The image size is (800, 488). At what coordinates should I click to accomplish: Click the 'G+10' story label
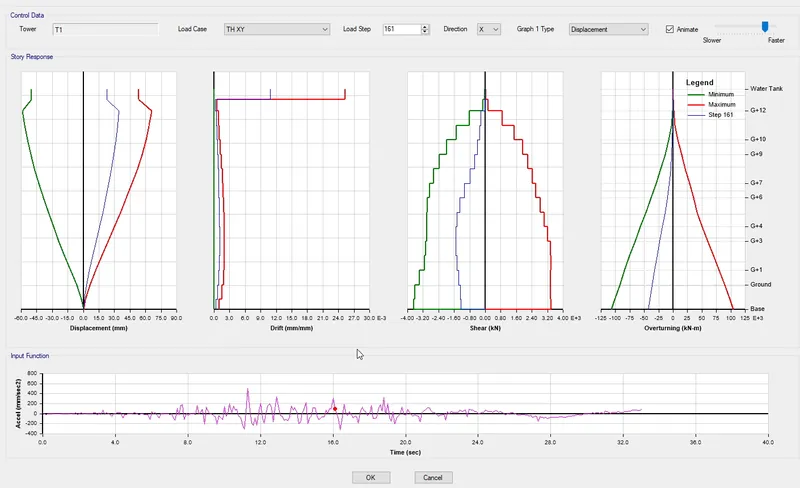pos(758,139)
